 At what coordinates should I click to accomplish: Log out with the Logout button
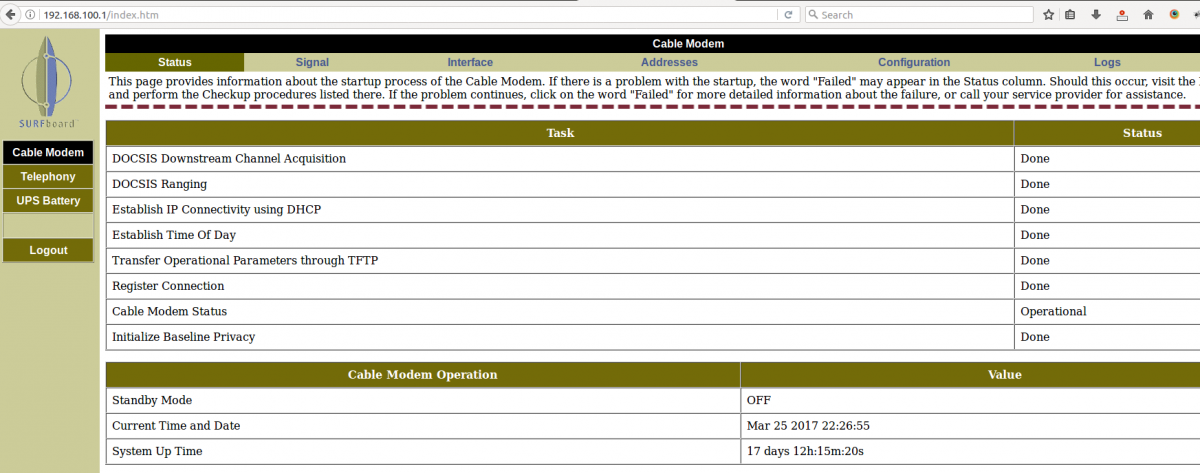coord(48,250)
